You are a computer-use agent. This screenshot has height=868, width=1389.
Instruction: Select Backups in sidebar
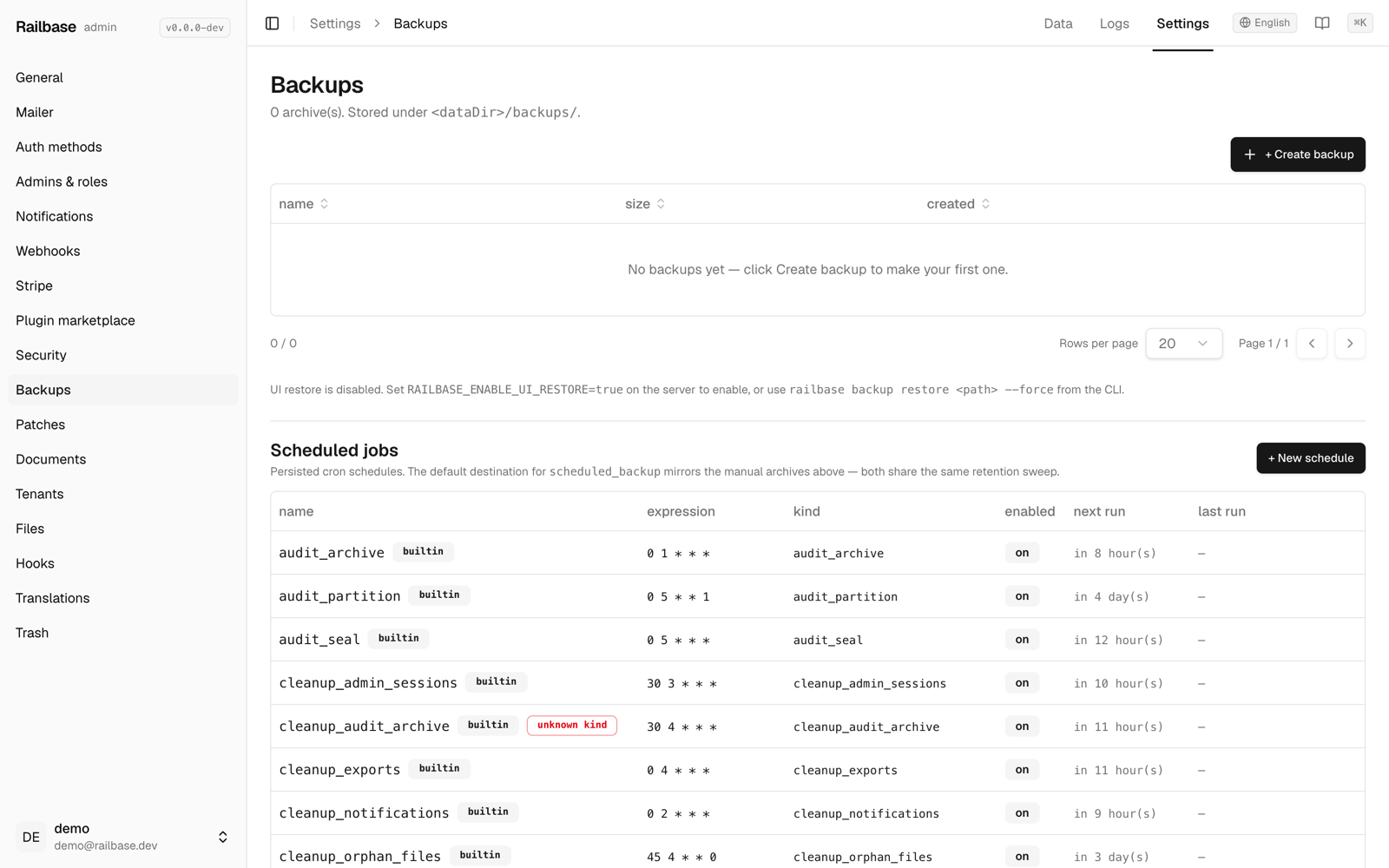tap(123, 390)
